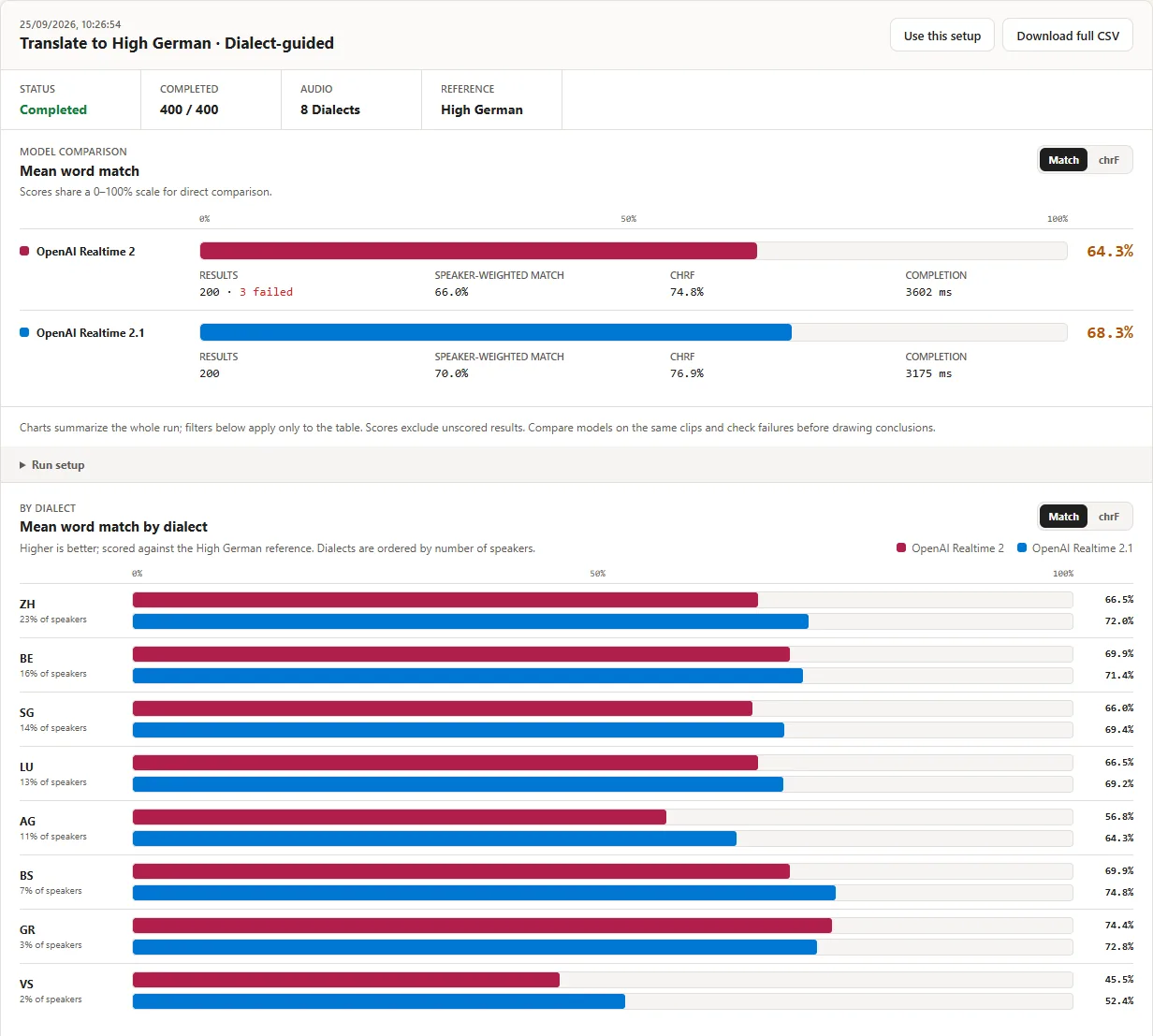Click the AG red bar at 56.8%
This screenshot has width=1153, height=1036.
pos(400,817)
